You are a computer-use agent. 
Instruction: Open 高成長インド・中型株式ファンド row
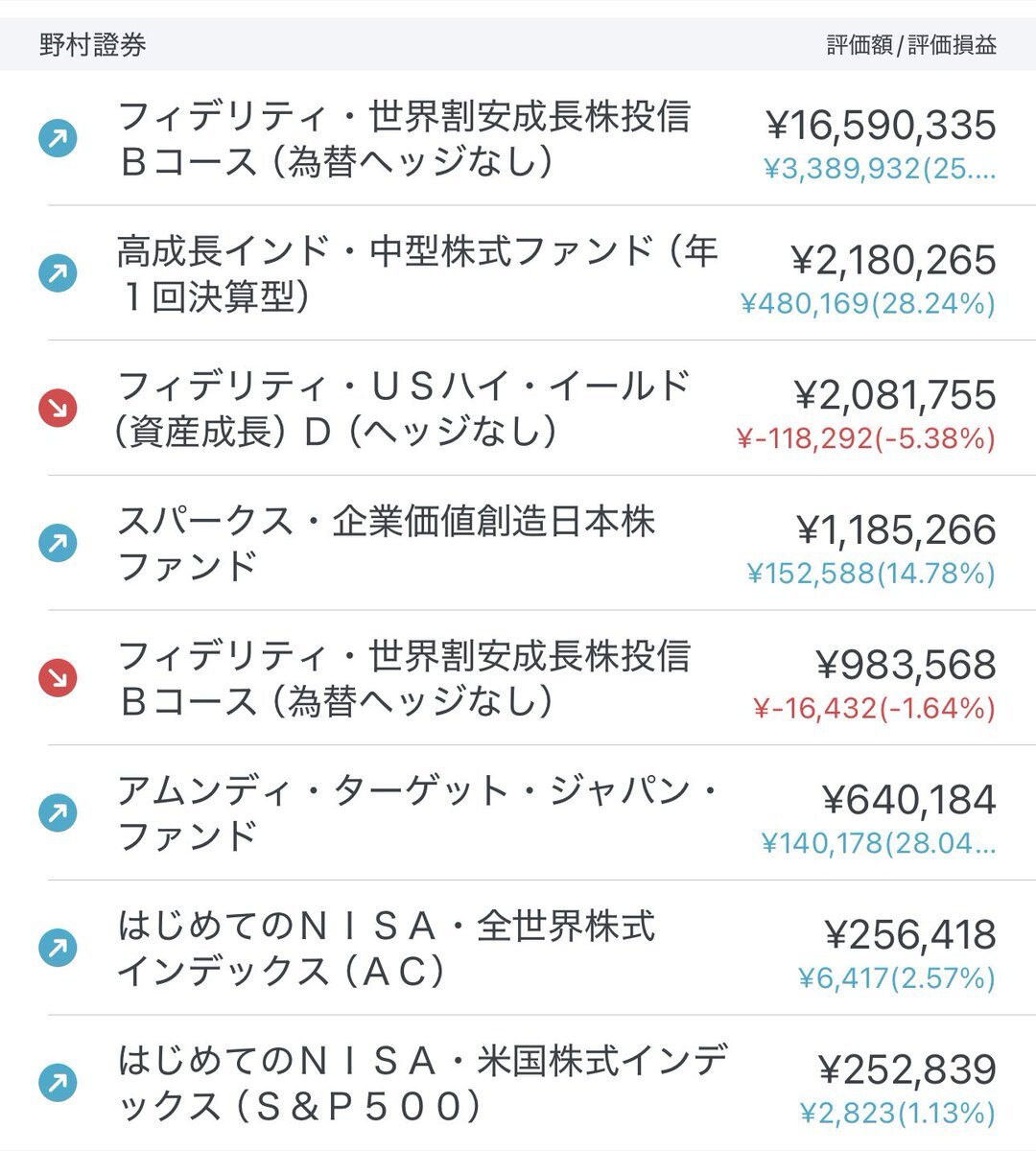click(x=518, y=273)
